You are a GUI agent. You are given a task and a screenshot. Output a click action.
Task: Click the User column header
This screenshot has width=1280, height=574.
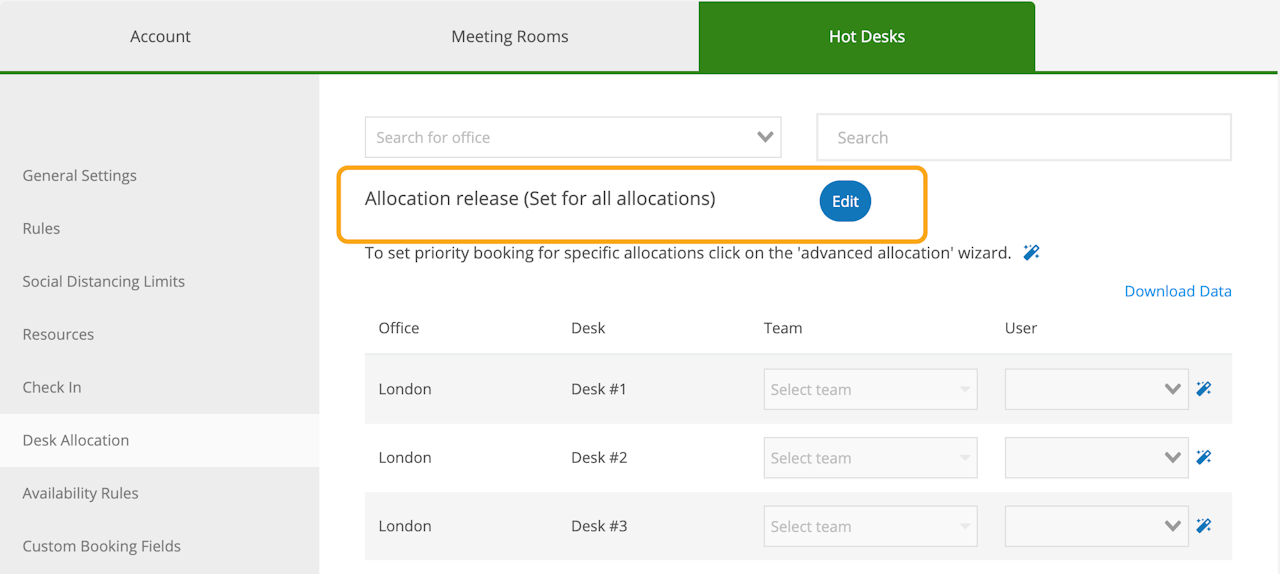click(x=1021, y=328)
